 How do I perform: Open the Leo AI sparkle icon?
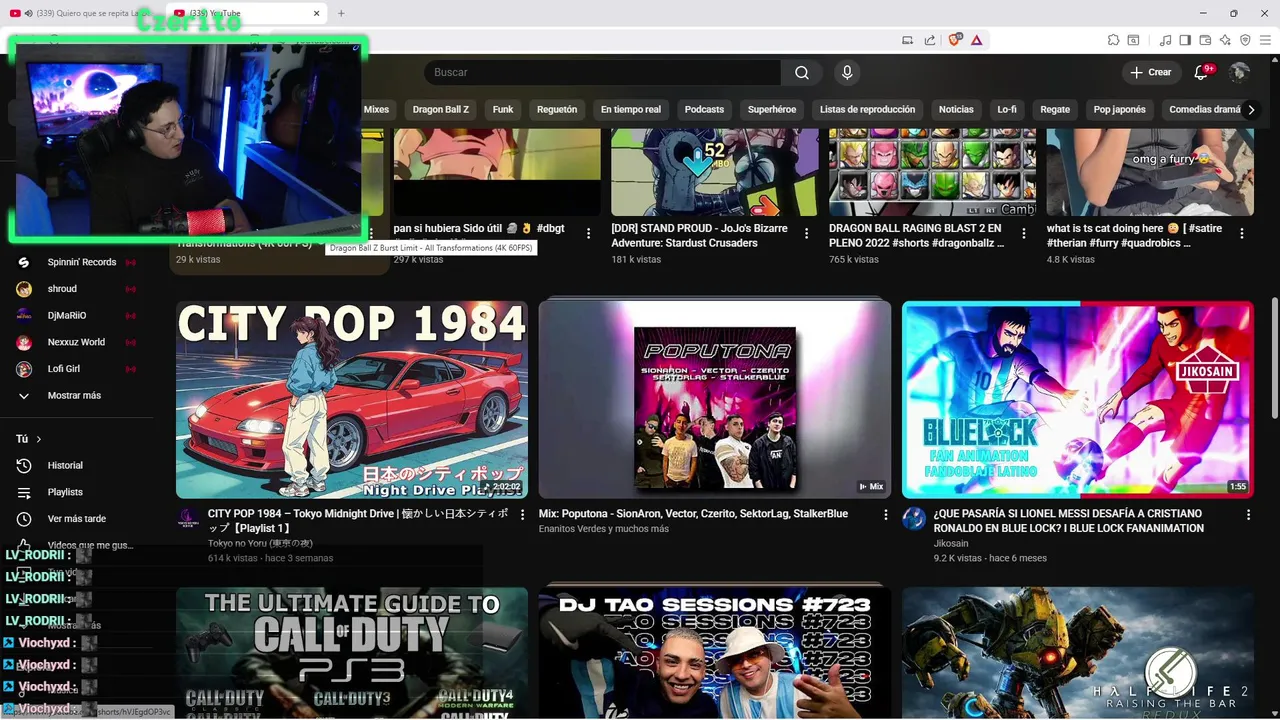point(1225,40)
